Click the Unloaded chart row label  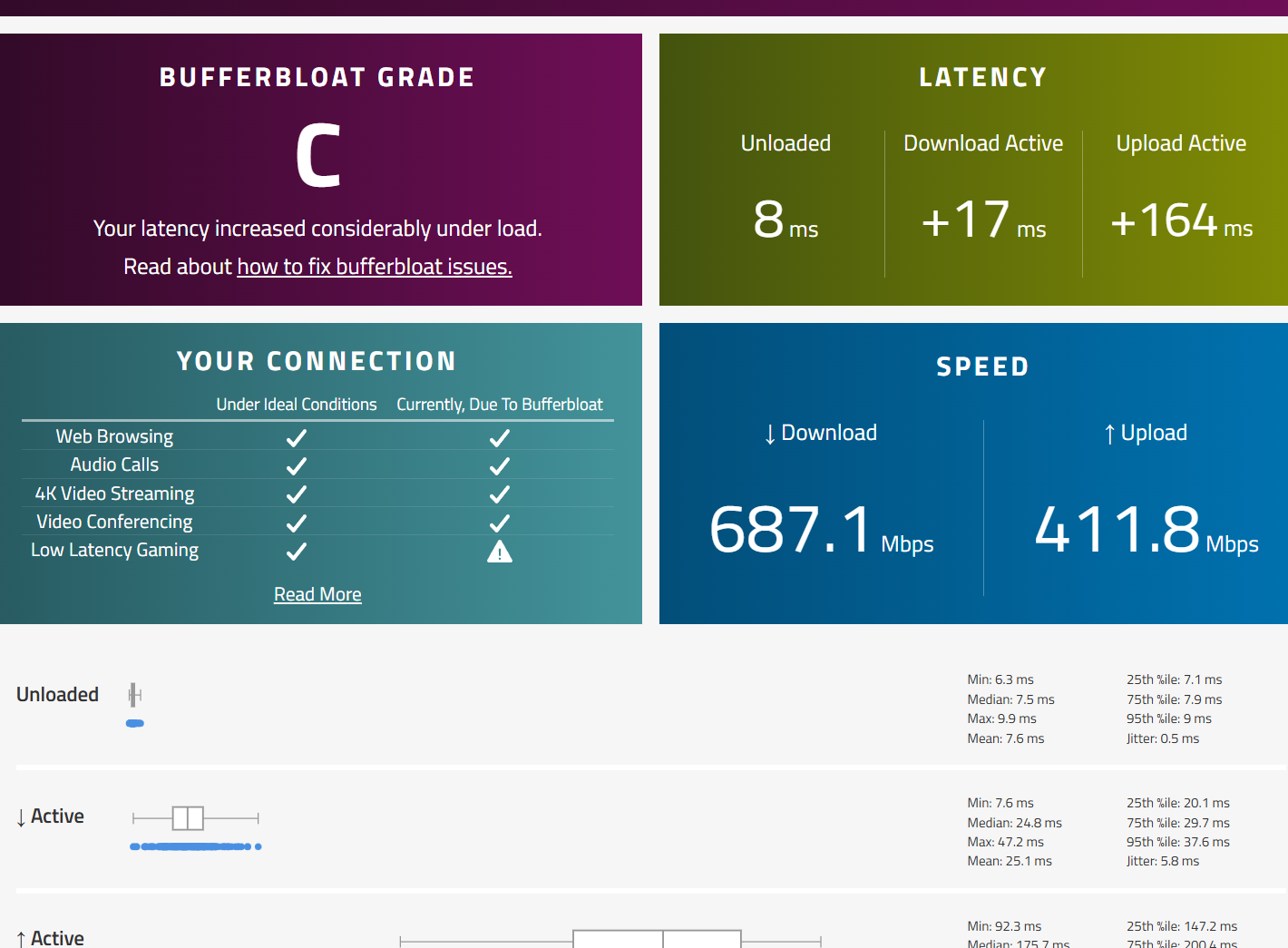click(57, 695)
